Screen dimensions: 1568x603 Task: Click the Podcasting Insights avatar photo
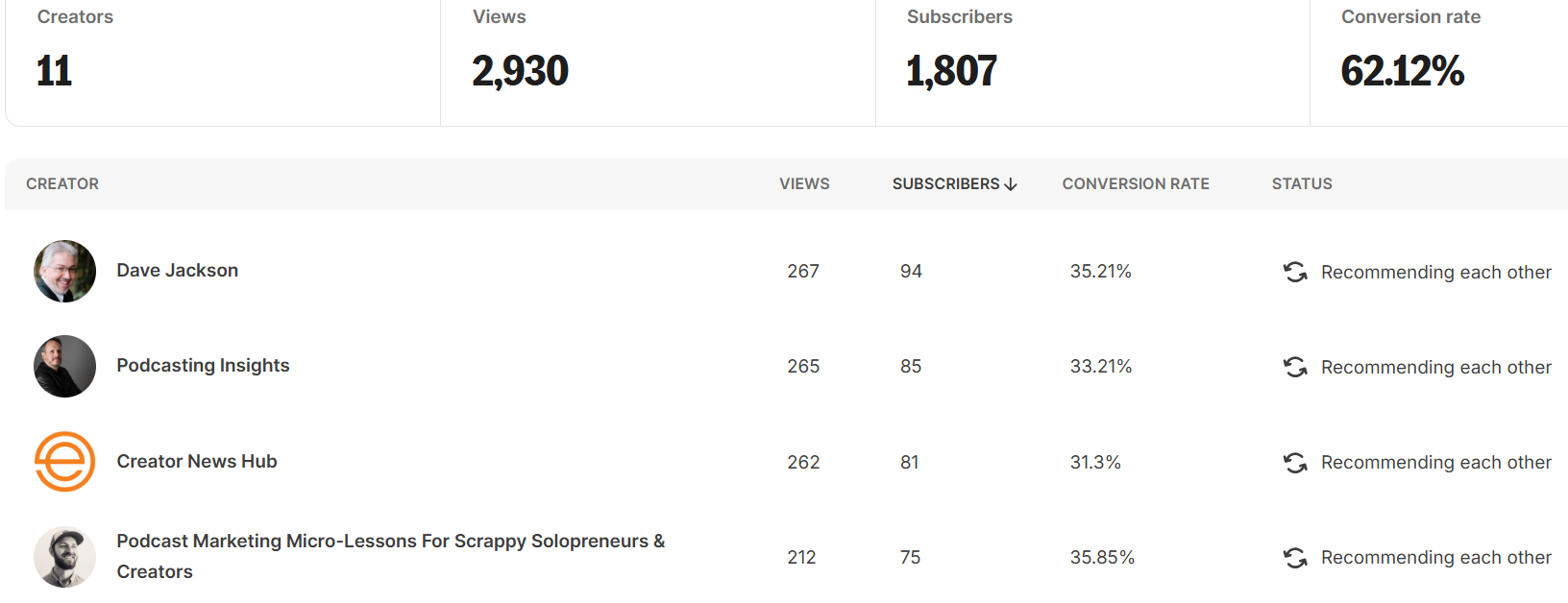point(64,366)
